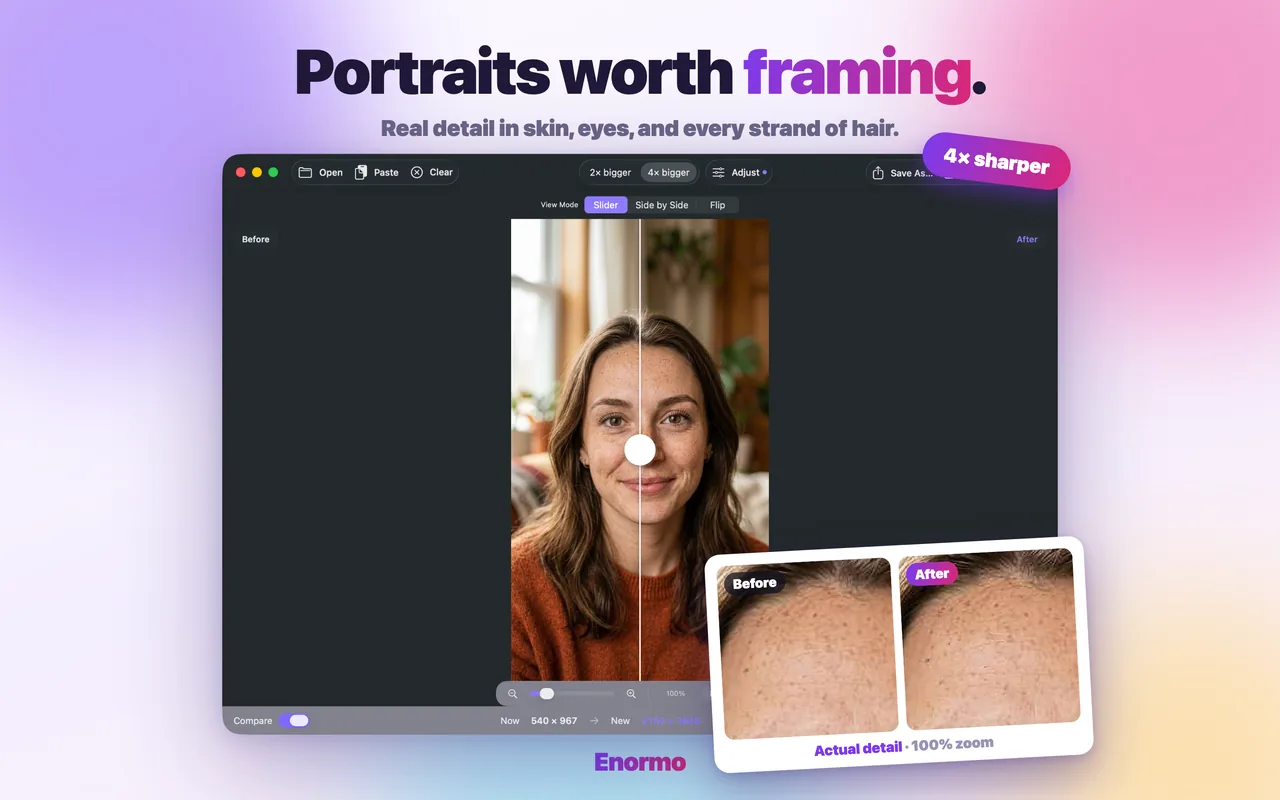Click the round before/after divider handle
The height and width of the screenshot is (800, 1280).
(x=640, y=450)
